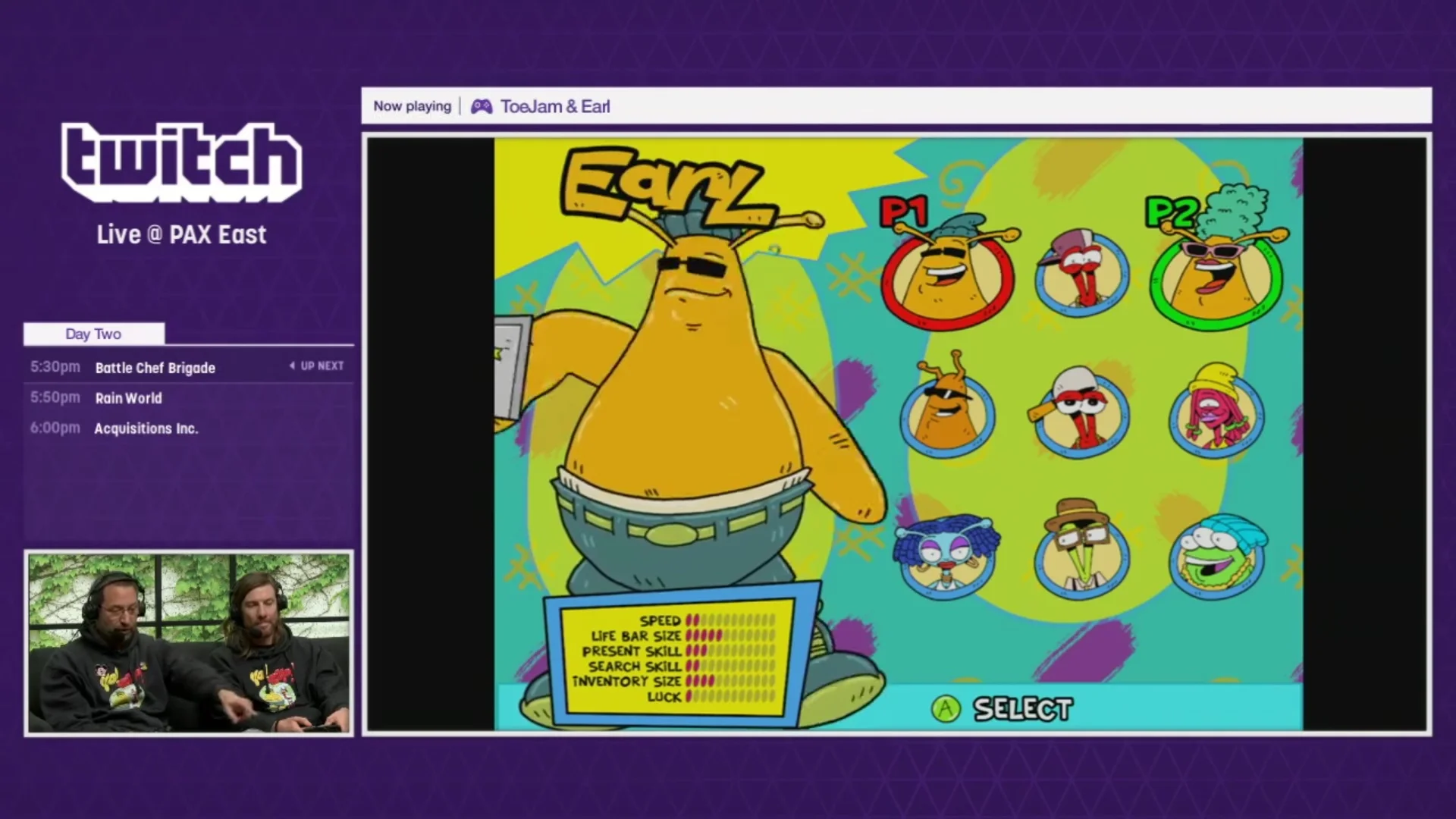Select the pink dreadlocked character portrait
This screenshot has width=1456, height=819.
[1215, 412]
